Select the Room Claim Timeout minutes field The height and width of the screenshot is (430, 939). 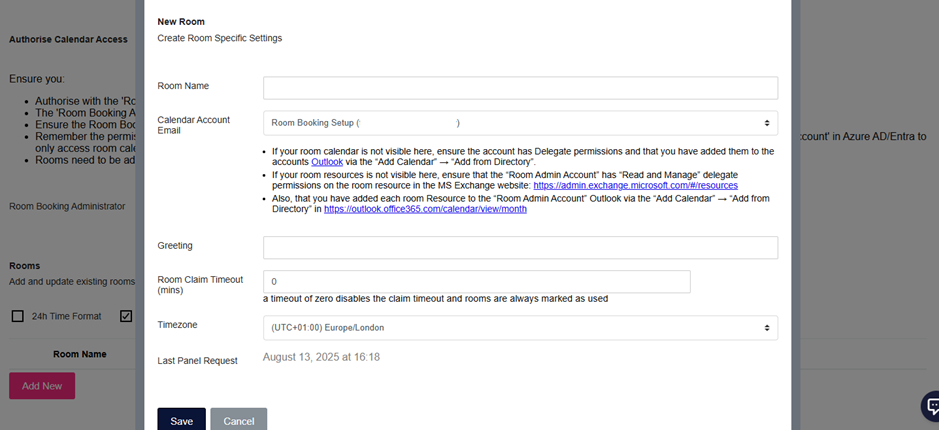(477, 281)
